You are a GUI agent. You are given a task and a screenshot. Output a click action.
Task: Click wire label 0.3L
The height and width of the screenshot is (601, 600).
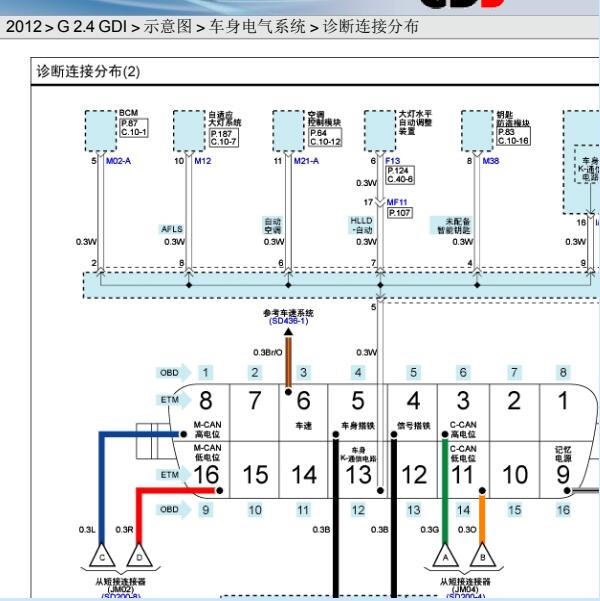coord(87,530)
